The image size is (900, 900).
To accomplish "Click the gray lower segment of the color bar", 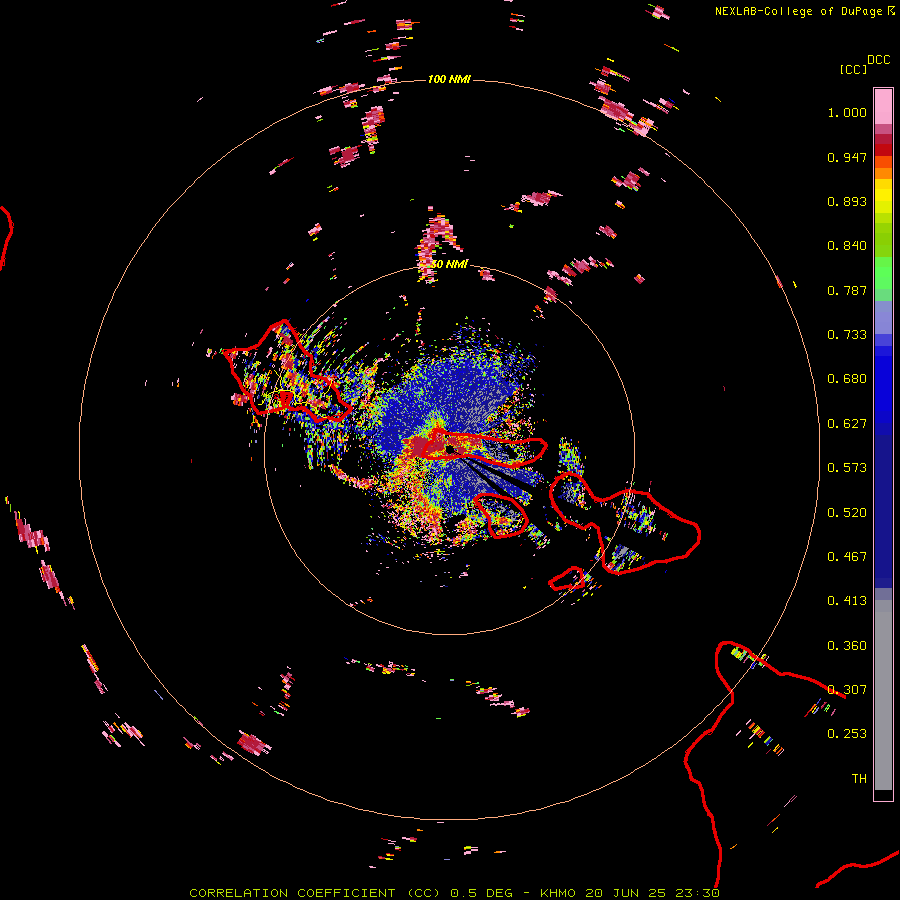I will tap(883, 695).
